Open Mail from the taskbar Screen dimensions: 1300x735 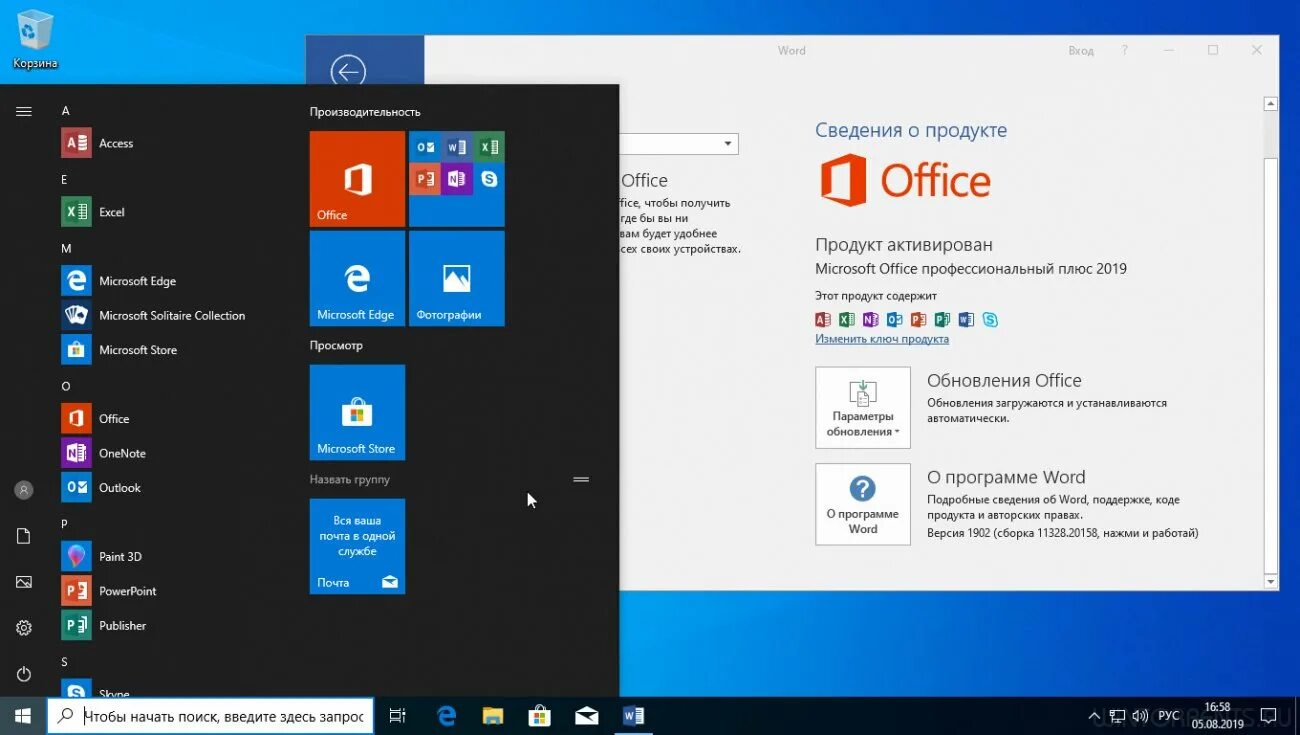(587, 716)
